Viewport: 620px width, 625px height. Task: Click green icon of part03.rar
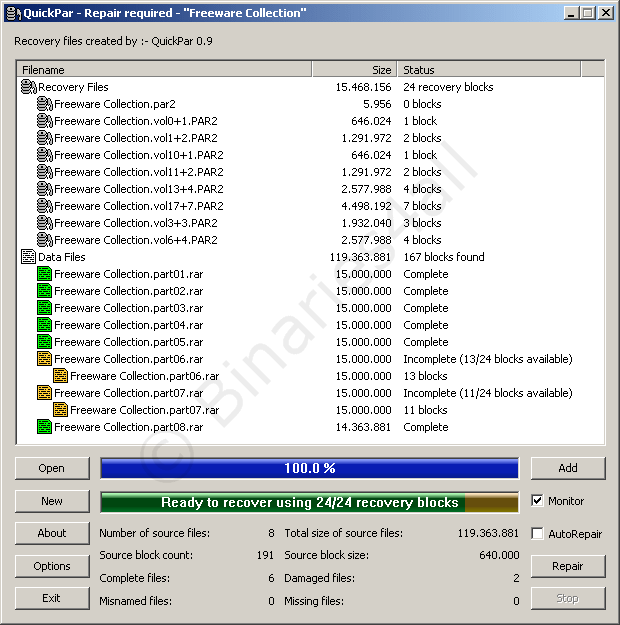tap(44, 308)
